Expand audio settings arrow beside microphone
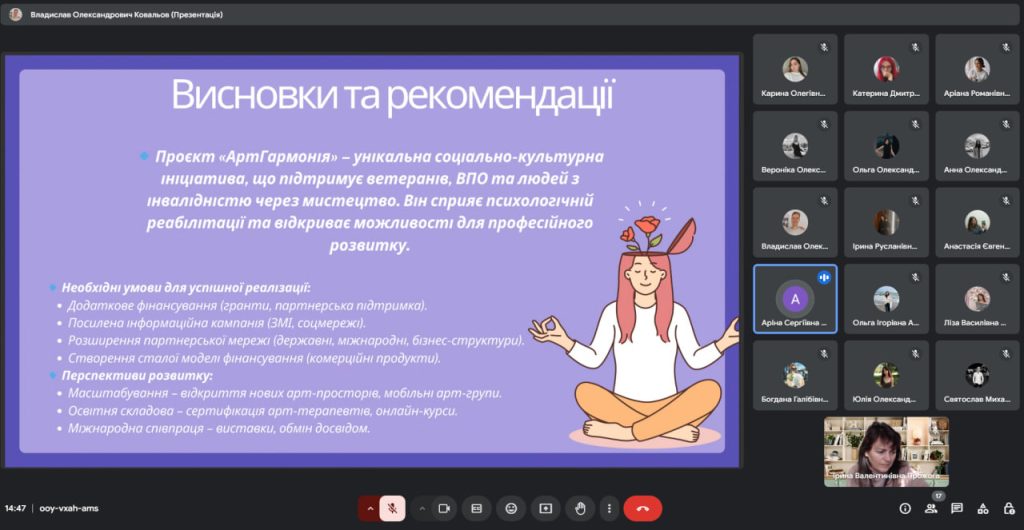This screenshot has height=530, width=1024. [370, 508]
